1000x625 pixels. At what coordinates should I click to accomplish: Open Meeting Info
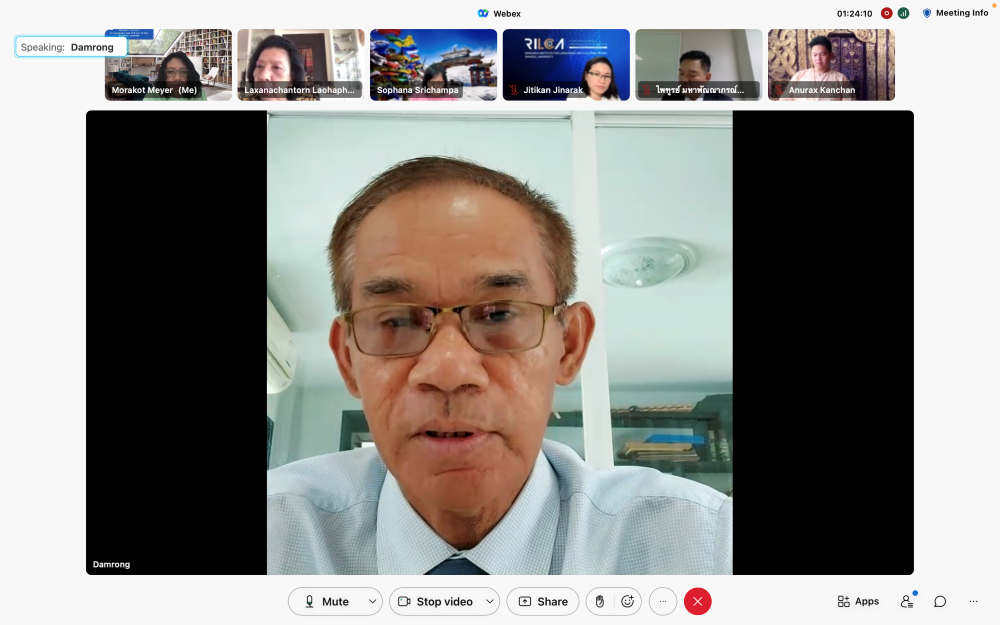[x=955, y=13]
